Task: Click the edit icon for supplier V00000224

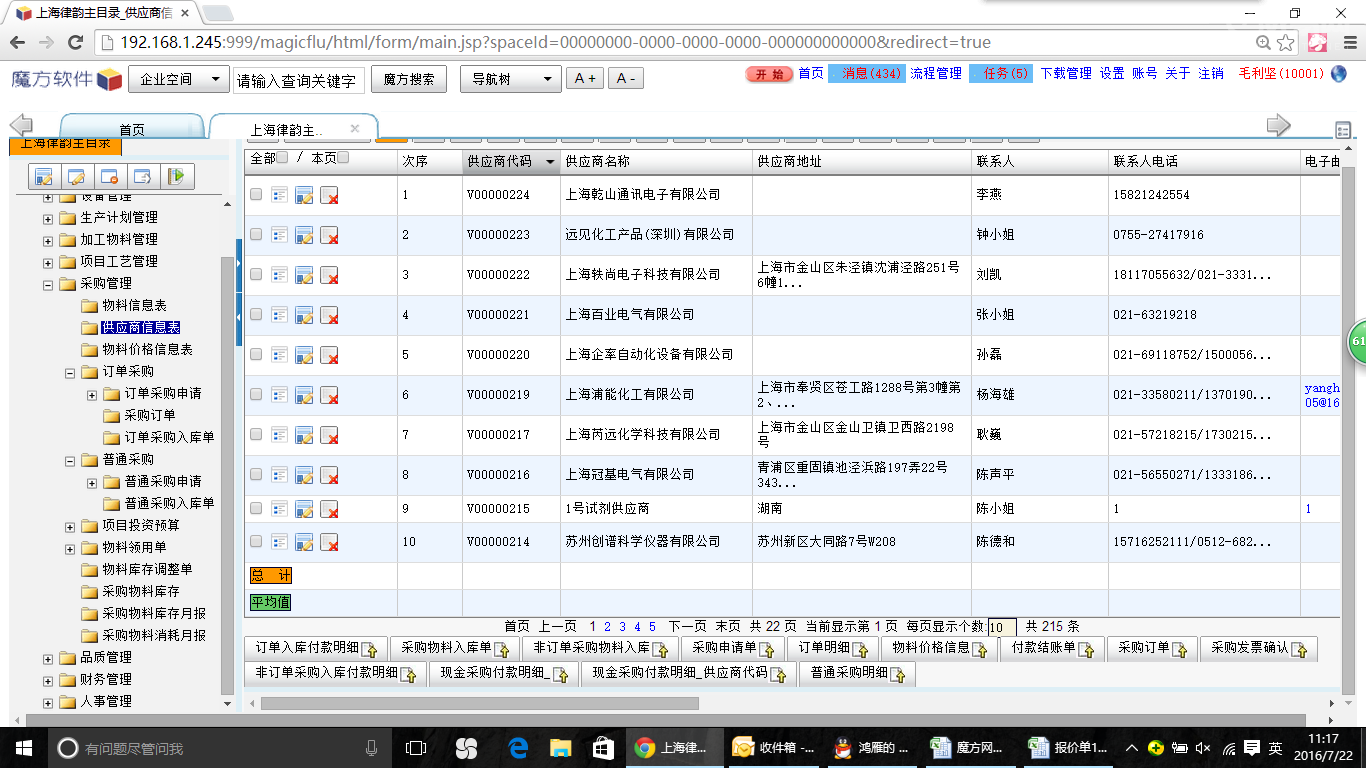Action: (x=304, y=195)
